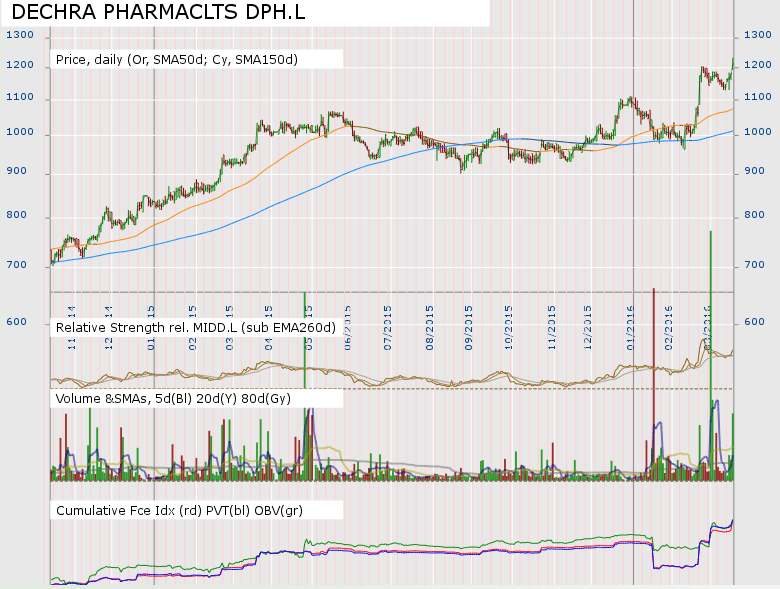Click the 1000 price label on right axis
Screen dimensions: 780x589
[759, 132]
